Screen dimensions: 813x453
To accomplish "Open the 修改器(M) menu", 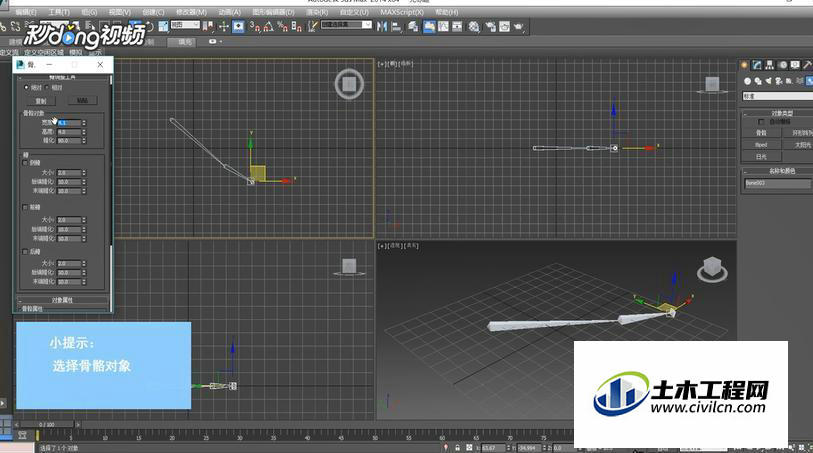I will (x=191, y=12).
